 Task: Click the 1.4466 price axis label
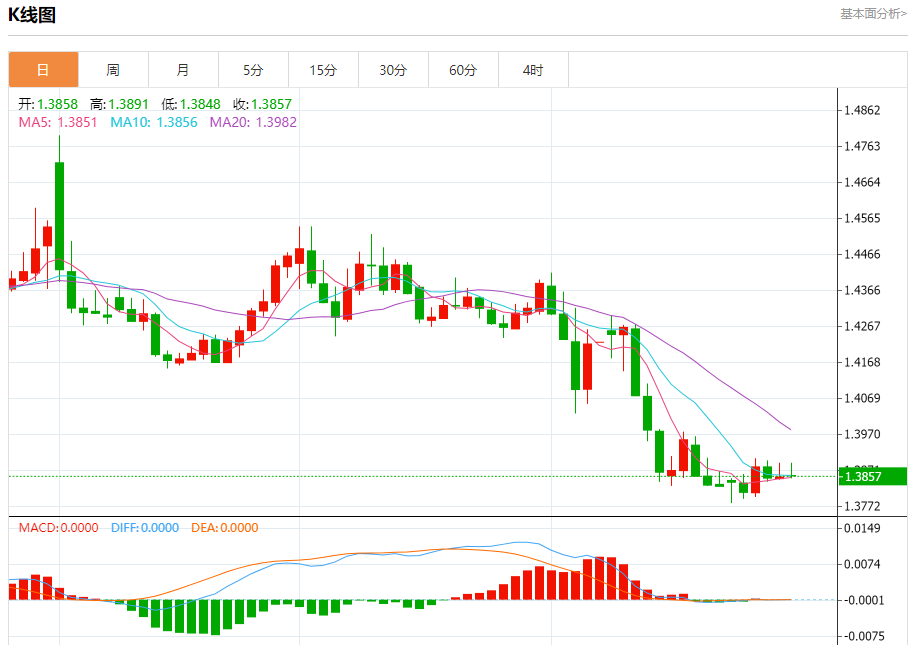(862, 254)
